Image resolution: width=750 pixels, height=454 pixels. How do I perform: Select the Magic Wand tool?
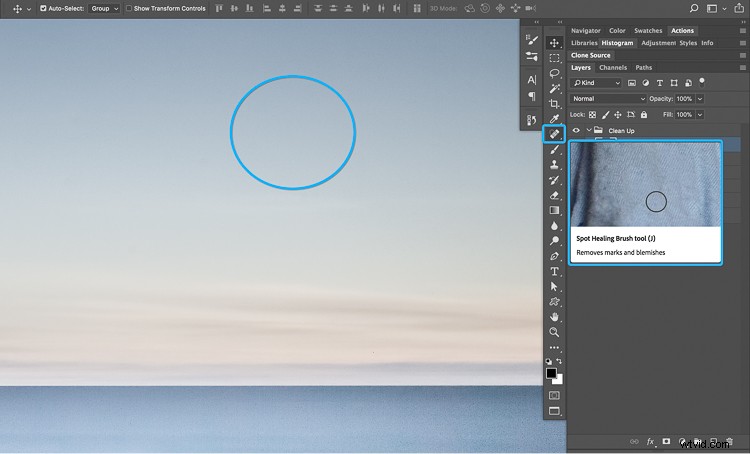tap(554, 89)
